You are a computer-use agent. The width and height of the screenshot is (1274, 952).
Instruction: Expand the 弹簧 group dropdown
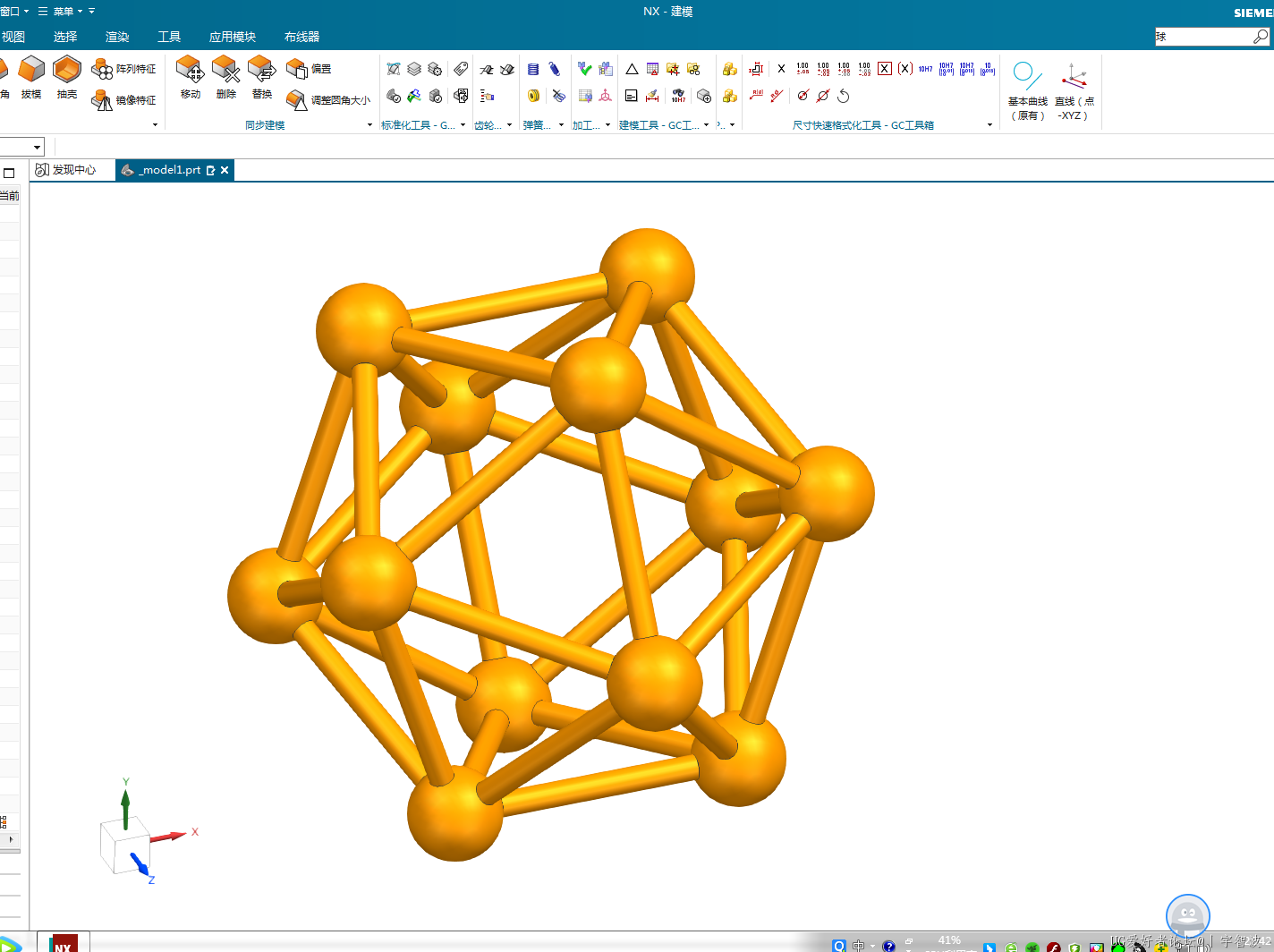point(562,125)
